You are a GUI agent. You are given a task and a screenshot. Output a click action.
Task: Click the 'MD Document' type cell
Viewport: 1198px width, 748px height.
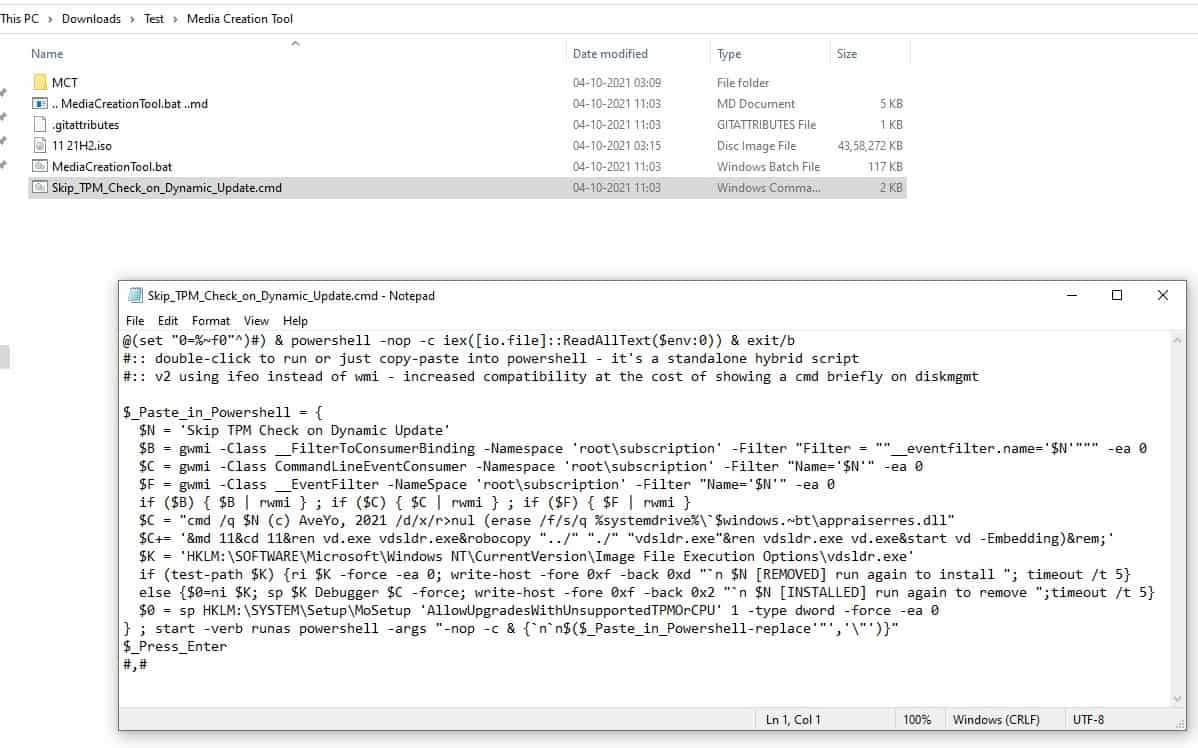(x=756, y=103)
